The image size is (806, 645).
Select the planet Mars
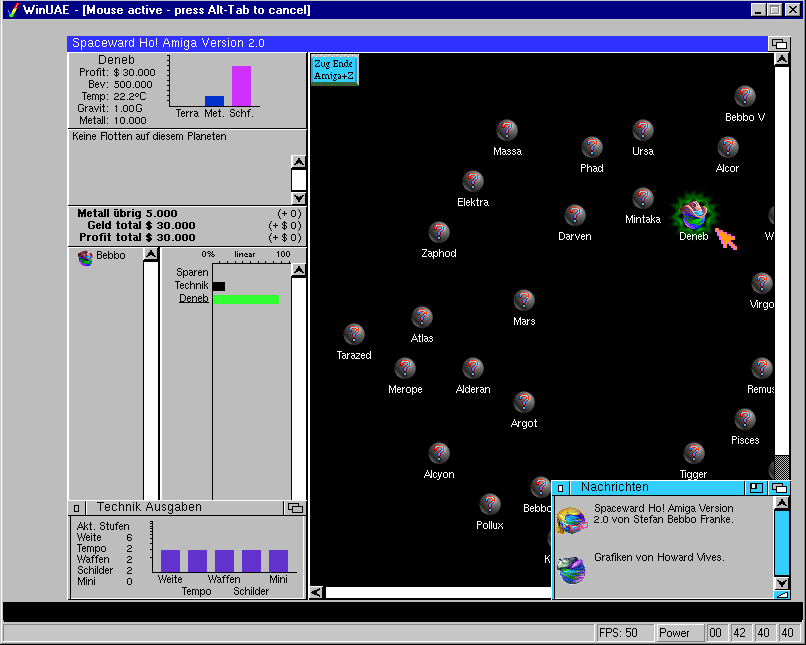[x=524, y=300]
